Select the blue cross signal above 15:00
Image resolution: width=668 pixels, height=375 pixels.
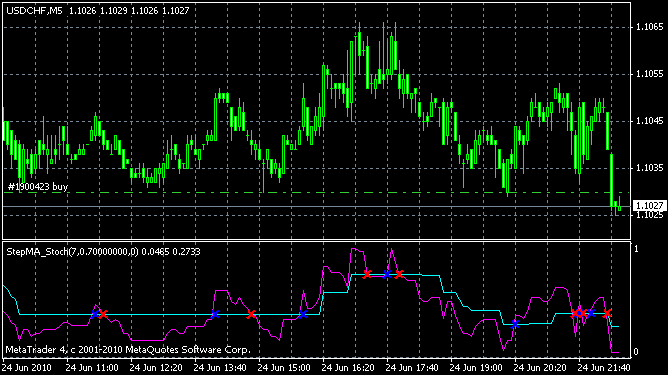point(303,314)
